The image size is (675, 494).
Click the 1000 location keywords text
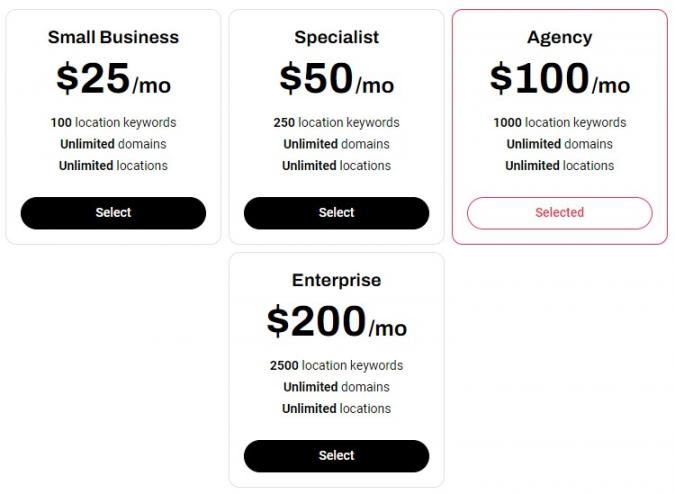(559, 123)
